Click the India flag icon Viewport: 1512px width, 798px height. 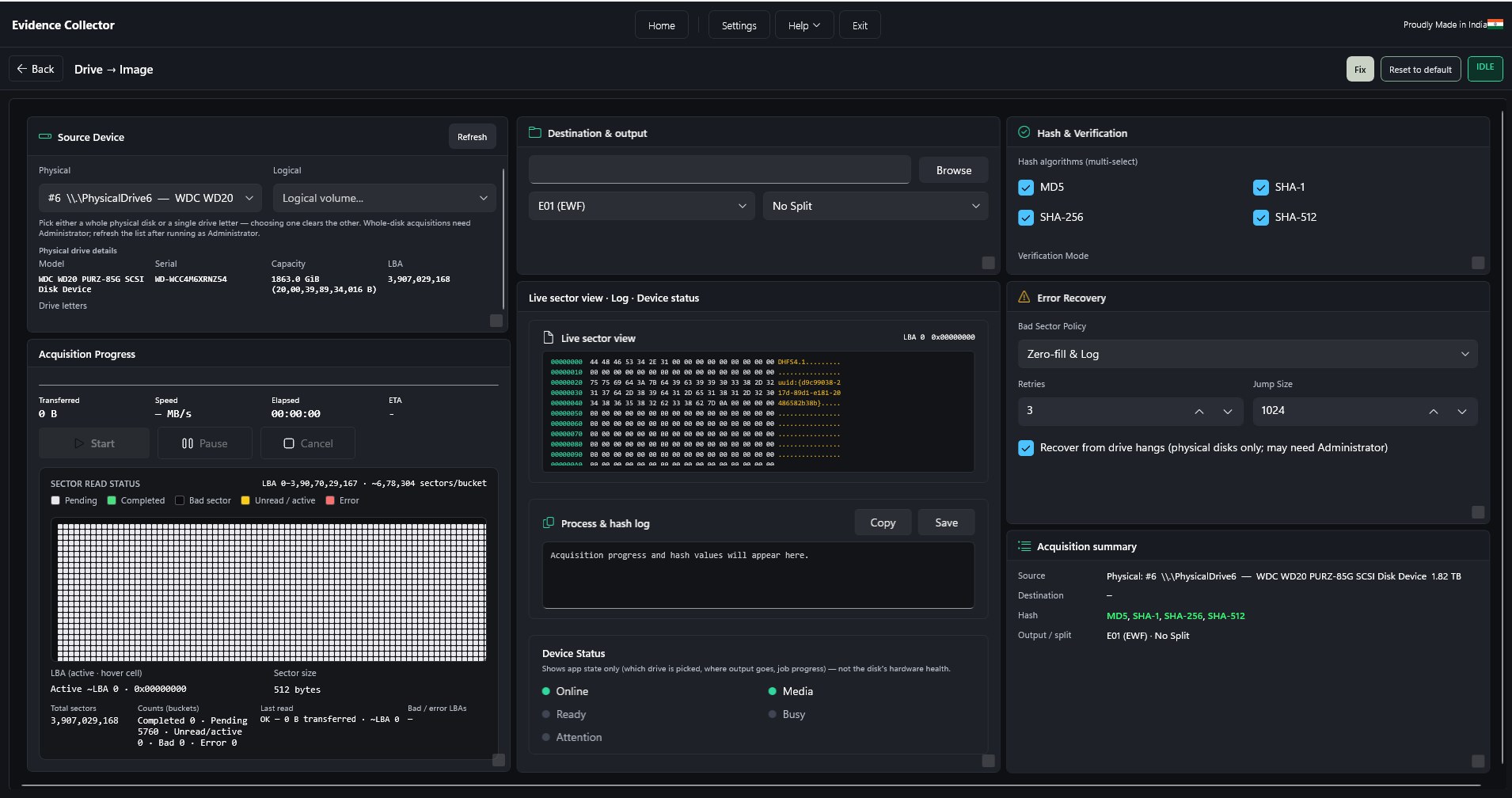coord(1495,25)
